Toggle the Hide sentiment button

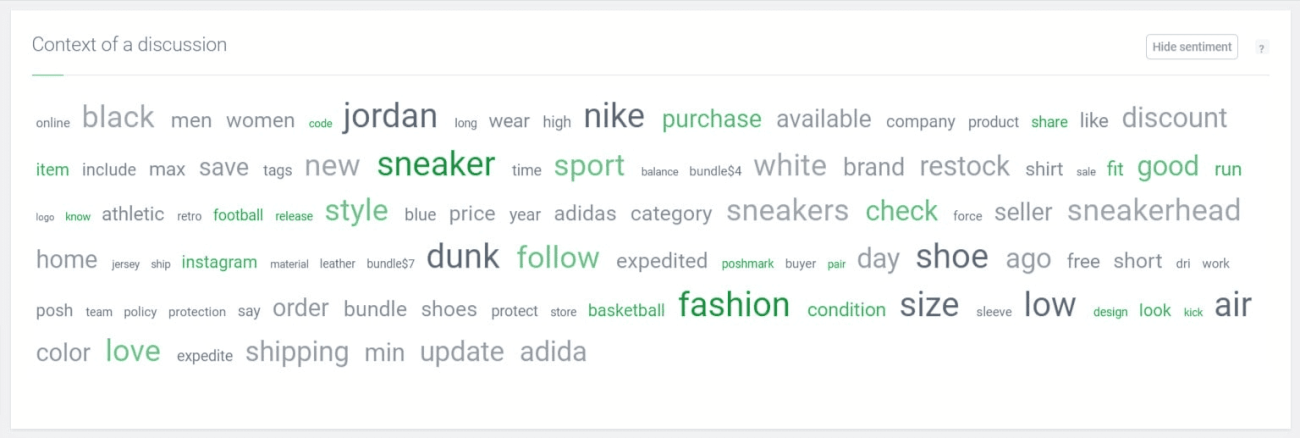tap(1191, 47)
